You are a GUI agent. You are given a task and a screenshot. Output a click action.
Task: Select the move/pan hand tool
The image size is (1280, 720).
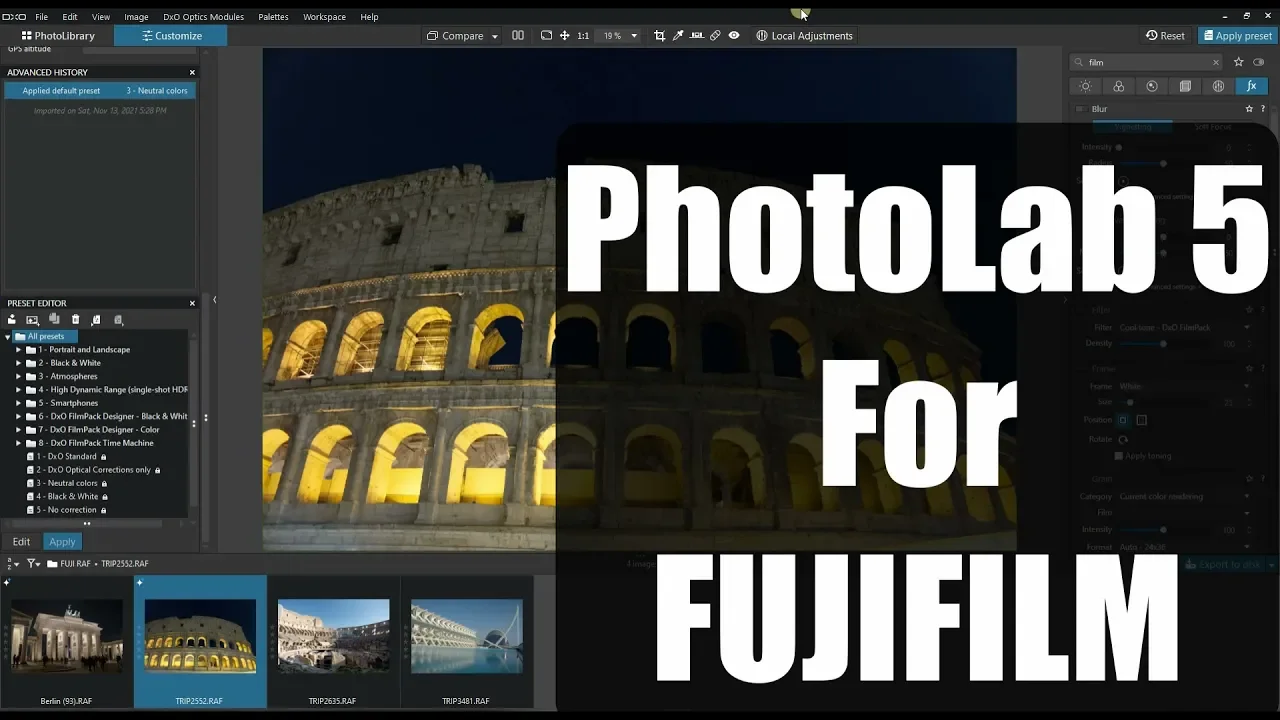tap(565, 35)
